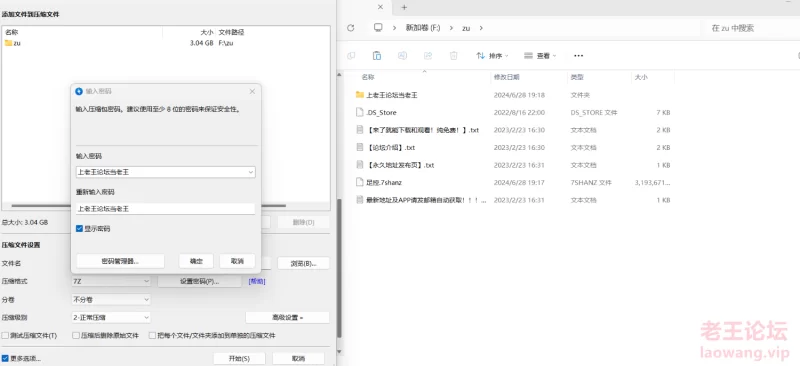Click the horizontal scrollbar in compression file list
This screenshot has height=366, width=800.
pyautogui.click(x=148, y=206)
